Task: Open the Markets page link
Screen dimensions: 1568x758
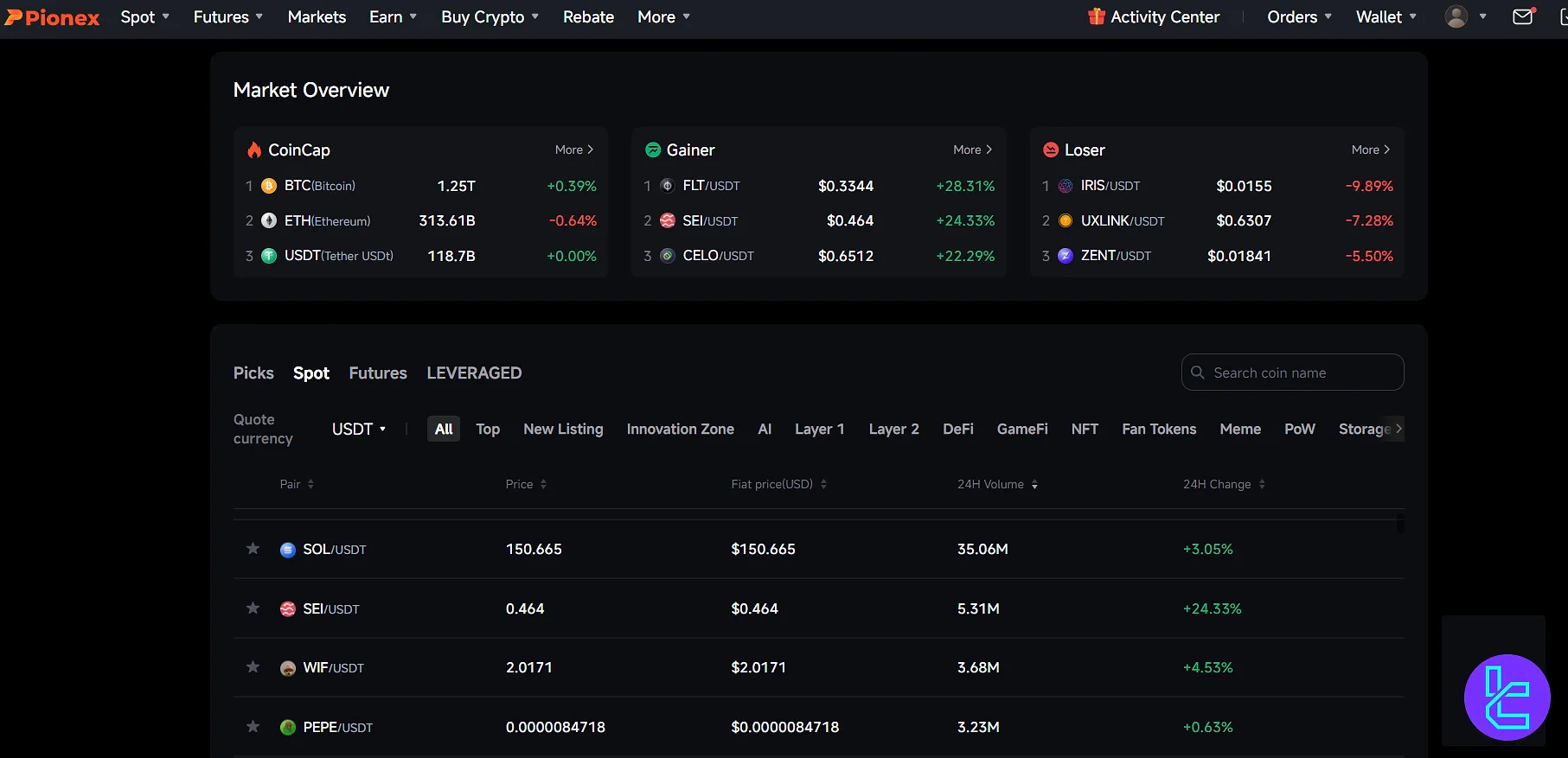Action: coord(317,16)
